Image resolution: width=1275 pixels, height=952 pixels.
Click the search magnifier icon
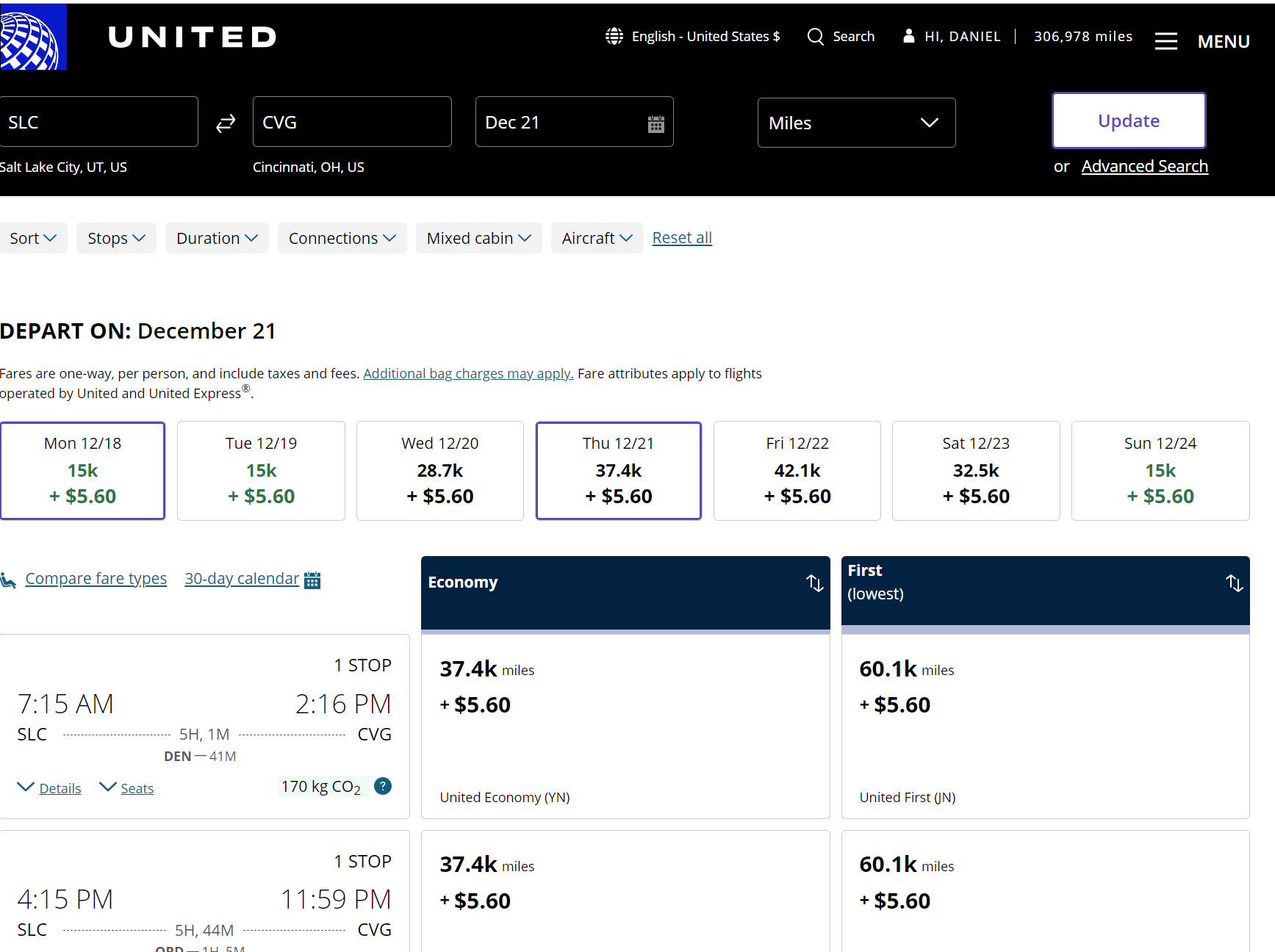point(815,37)
